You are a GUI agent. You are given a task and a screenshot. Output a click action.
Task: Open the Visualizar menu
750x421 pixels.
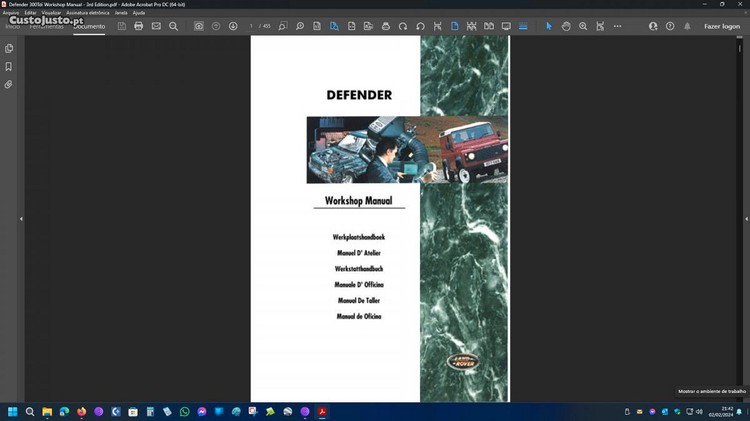pyautogui.click(x=51, y=13)
